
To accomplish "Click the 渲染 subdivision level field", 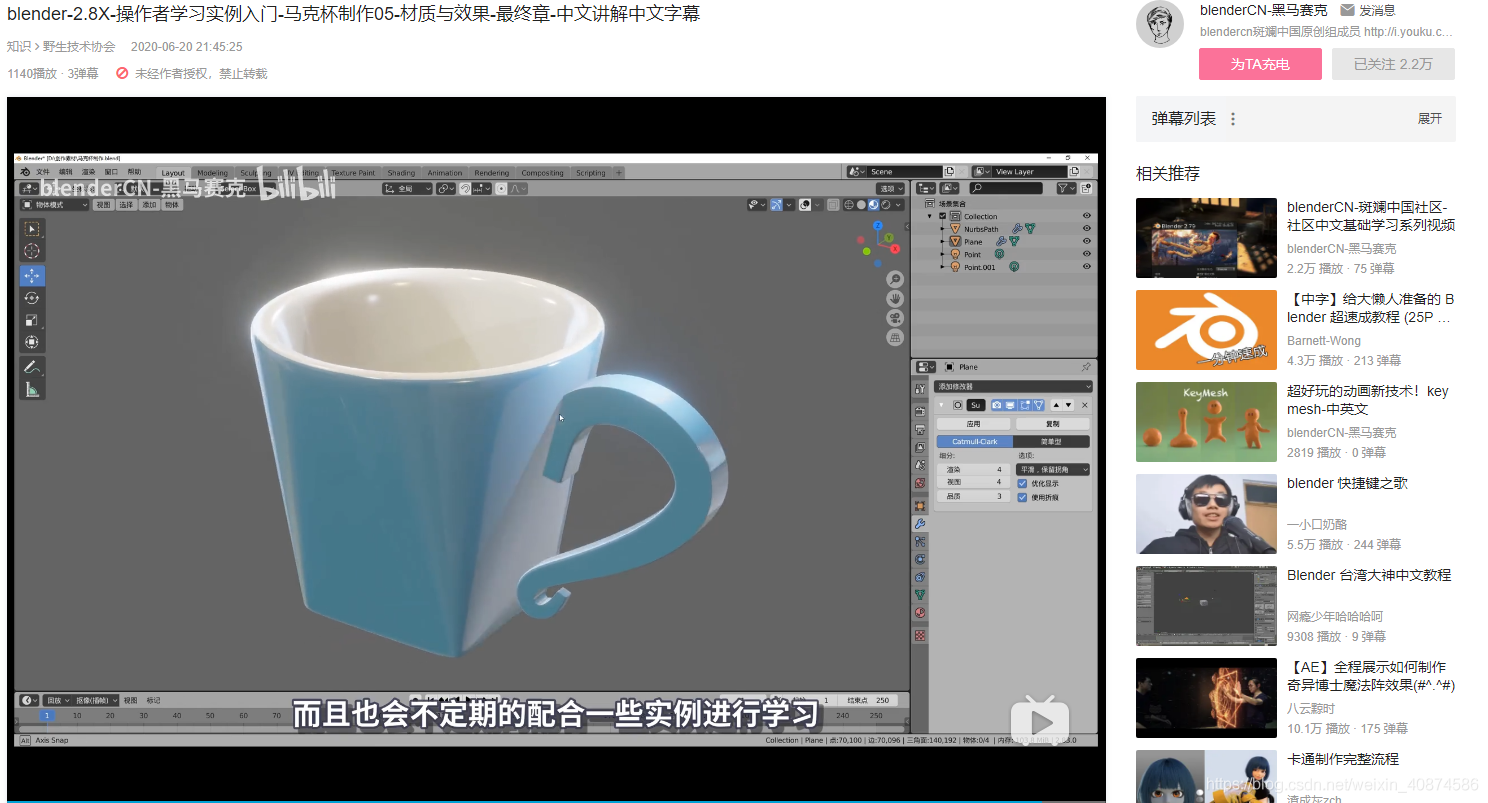I will [x=974, y=469].
